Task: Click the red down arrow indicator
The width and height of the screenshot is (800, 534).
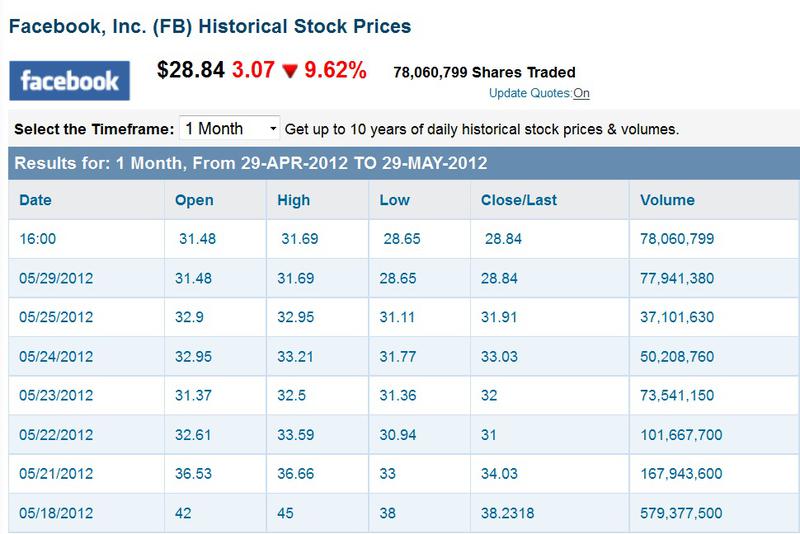Action: pos(290,71)
